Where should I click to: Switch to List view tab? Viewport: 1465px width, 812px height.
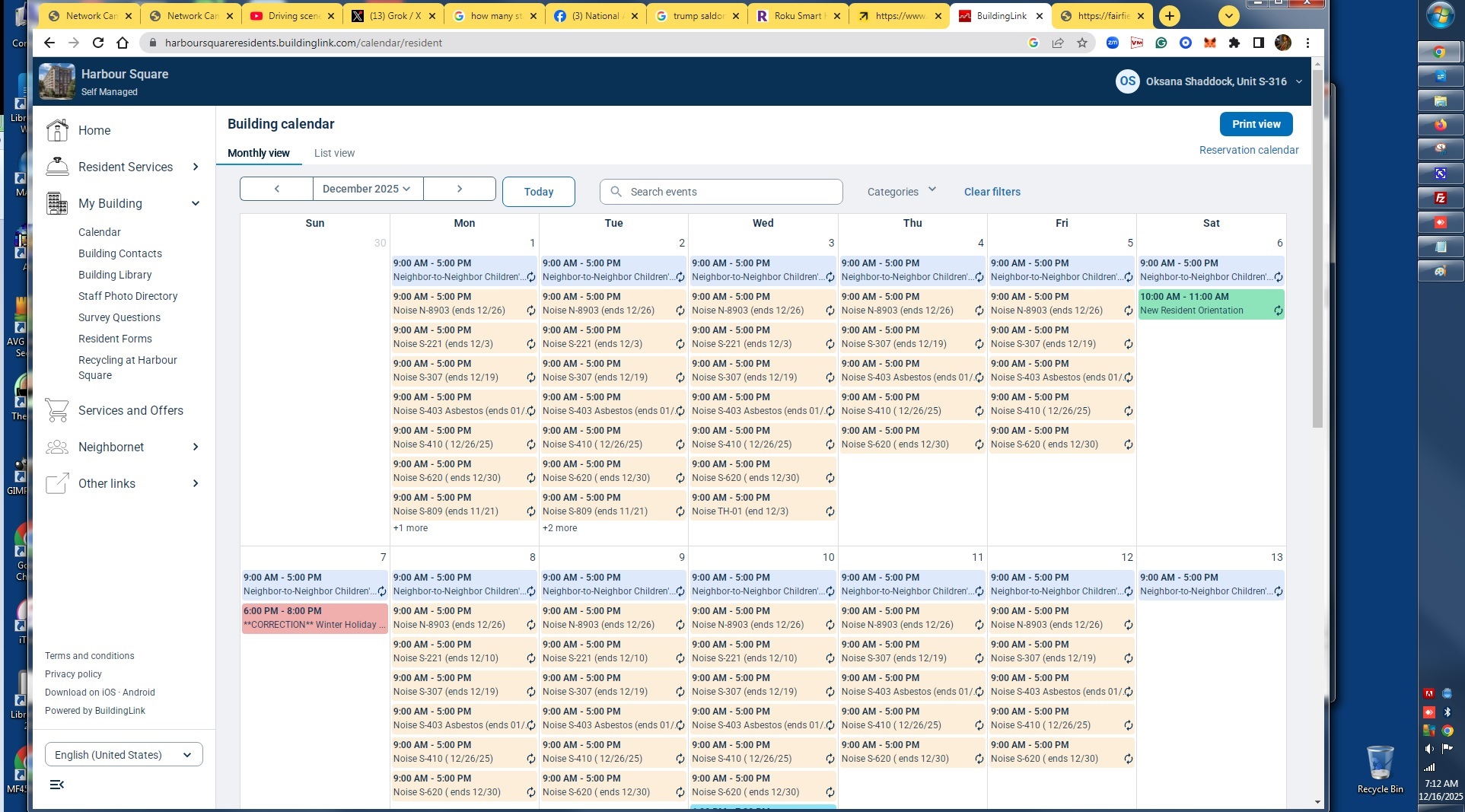point(334,153)
